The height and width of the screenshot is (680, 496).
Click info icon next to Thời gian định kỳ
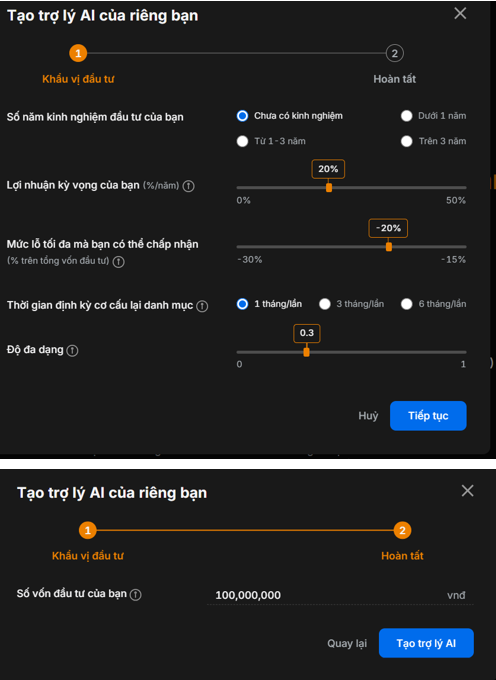(202, 306)
